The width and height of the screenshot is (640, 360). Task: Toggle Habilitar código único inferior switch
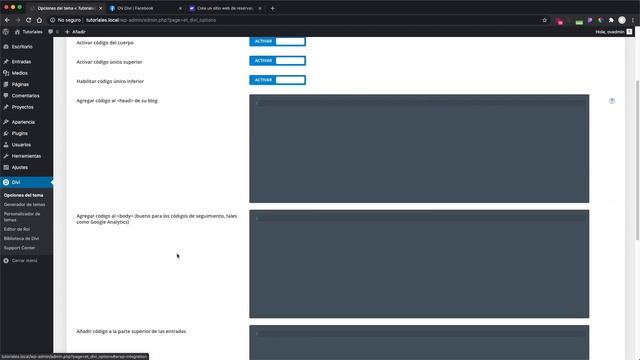pos(278,80)
